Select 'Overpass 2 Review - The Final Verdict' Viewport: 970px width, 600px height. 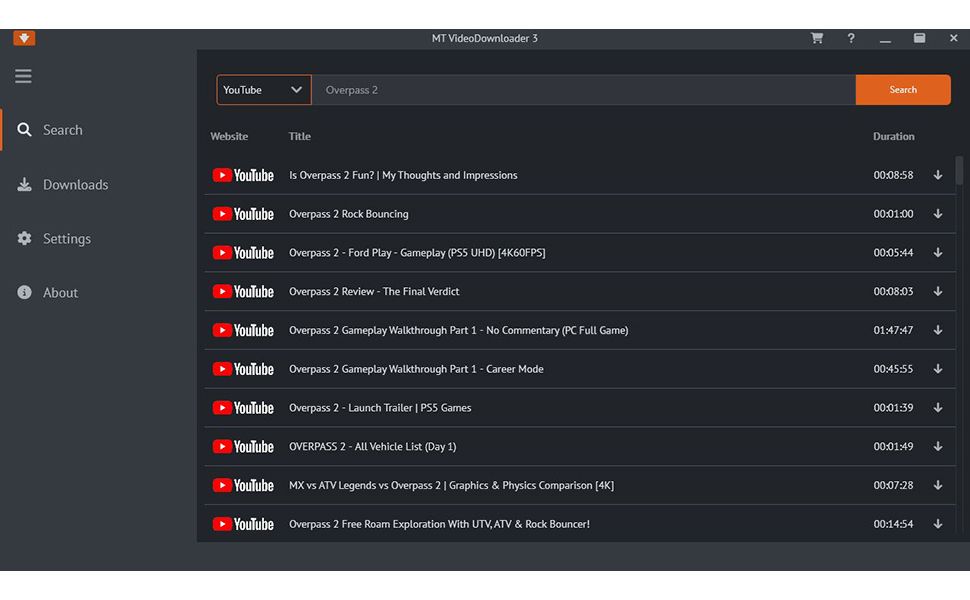(374, 291)
